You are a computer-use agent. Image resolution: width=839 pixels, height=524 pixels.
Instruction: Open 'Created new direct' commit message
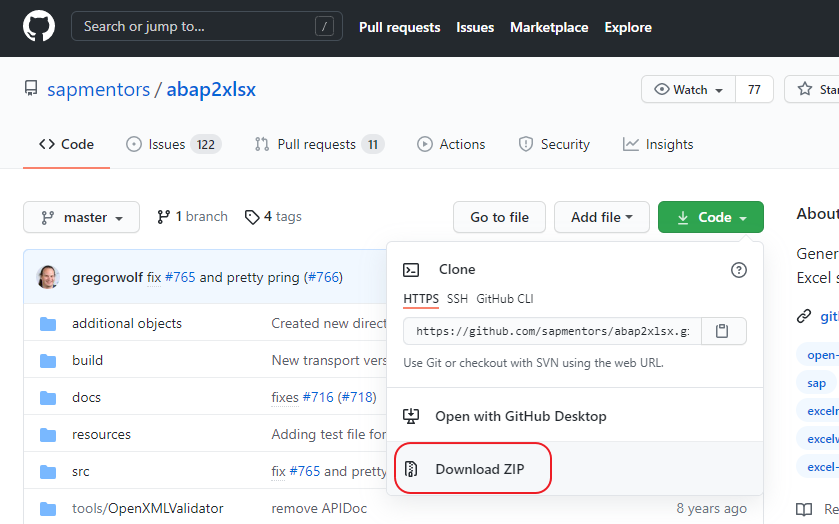pyautogui.click(x=329, y=323)
